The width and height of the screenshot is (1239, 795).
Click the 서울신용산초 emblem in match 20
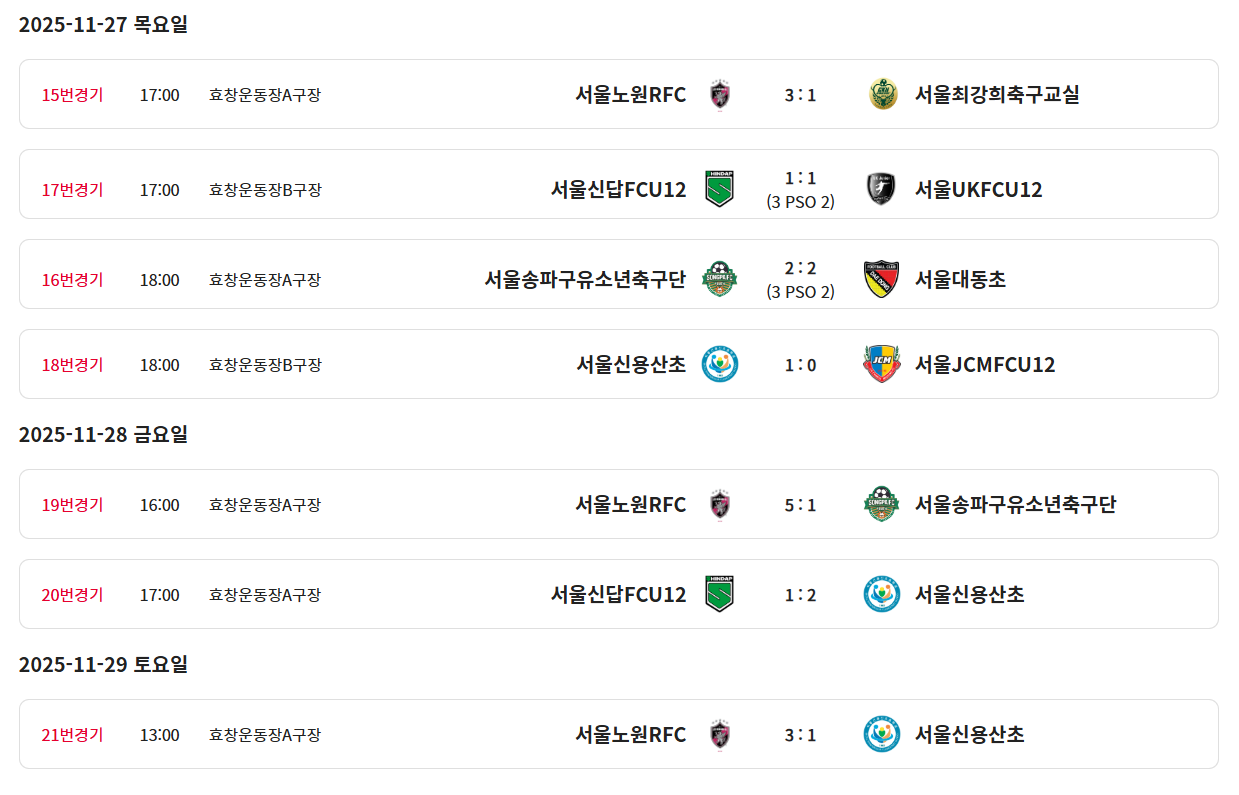point(881,595)
